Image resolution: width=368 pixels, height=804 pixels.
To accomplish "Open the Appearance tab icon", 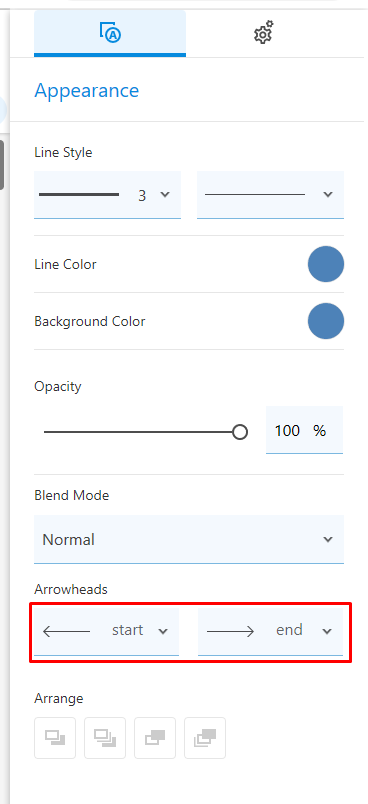I will click(110, 33).
